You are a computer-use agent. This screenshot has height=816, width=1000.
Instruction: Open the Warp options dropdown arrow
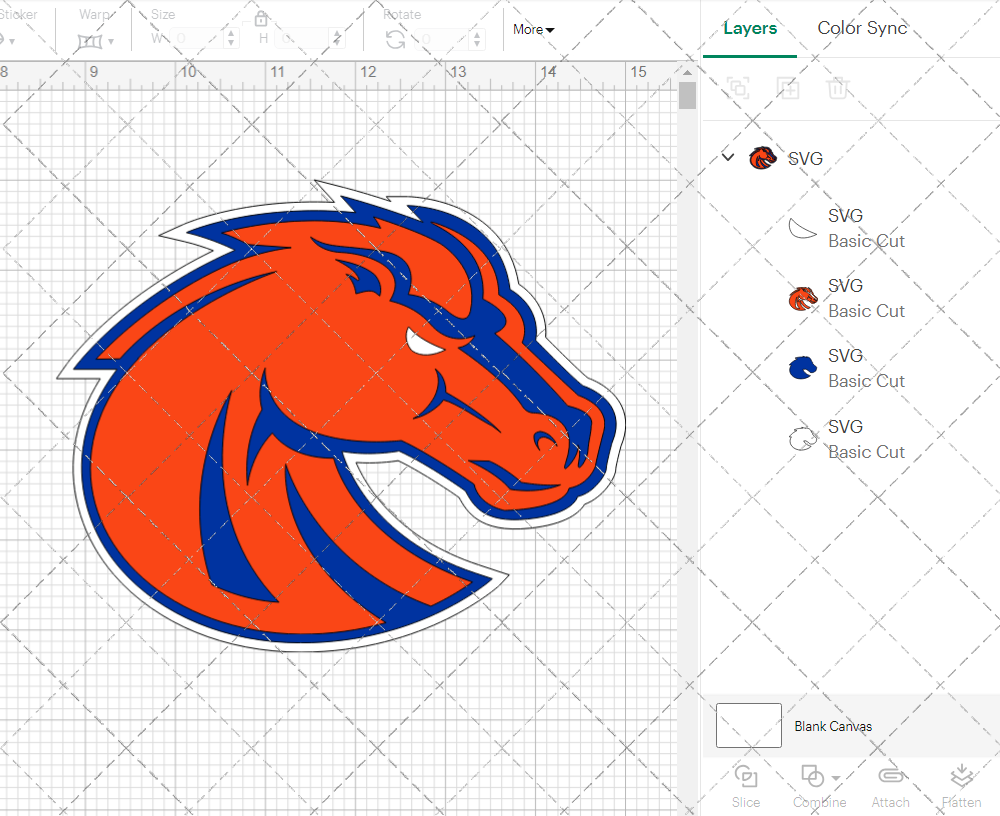tap(109, 40)
